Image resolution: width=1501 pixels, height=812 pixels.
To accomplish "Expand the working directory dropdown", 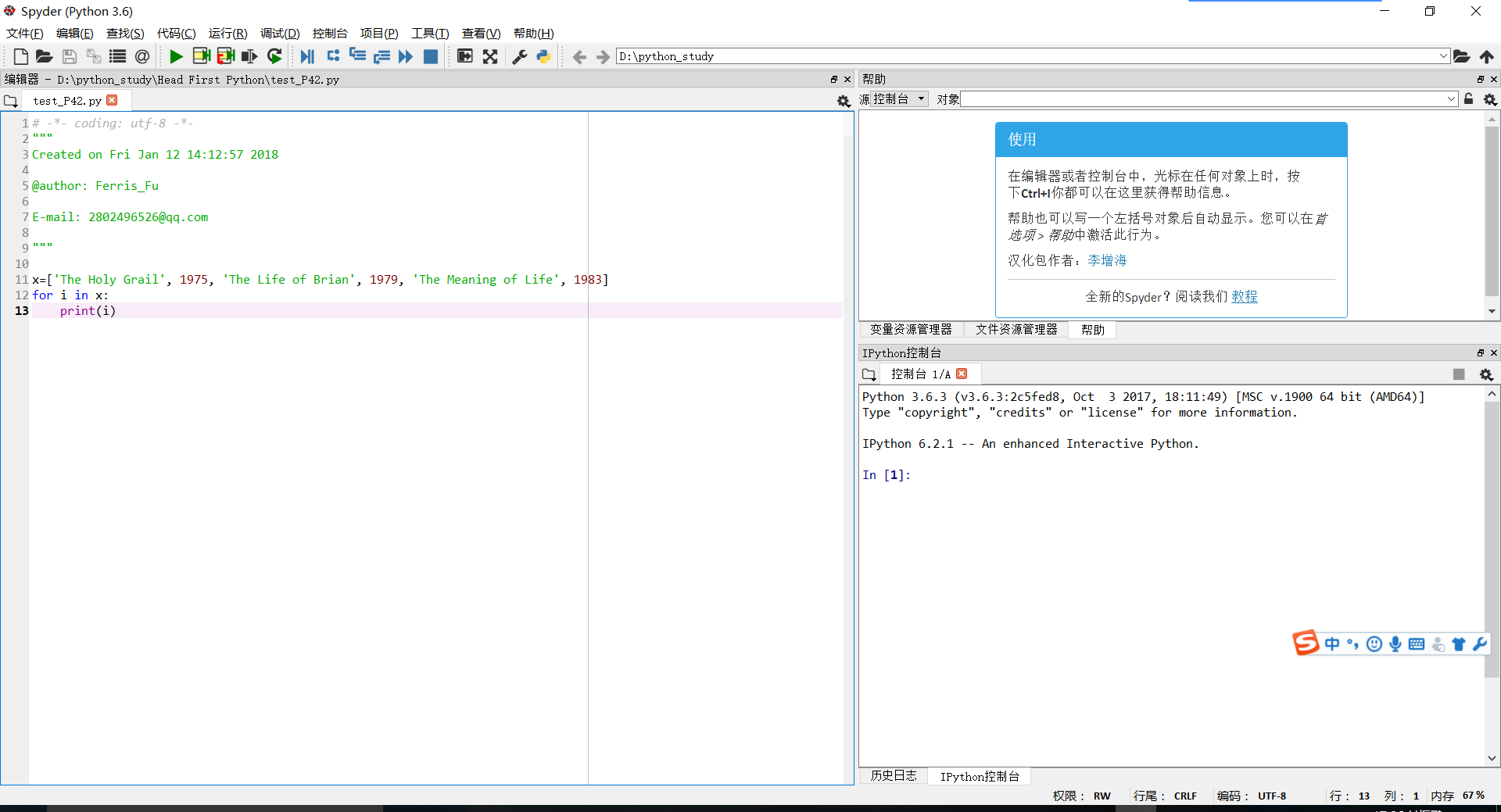I will (1443, 56).
